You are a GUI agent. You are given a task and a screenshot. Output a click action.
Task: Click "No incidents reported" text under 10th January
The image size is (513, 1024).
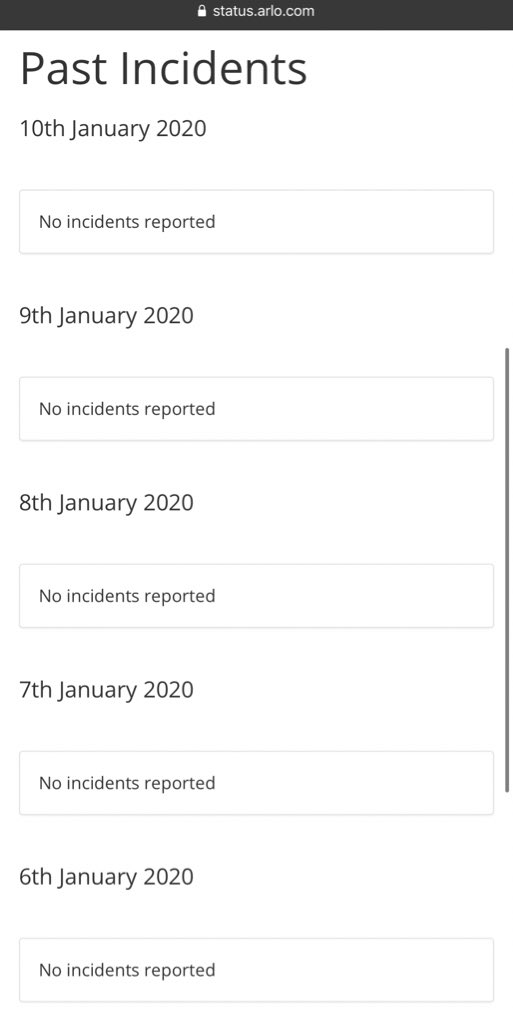coord(127,222)
